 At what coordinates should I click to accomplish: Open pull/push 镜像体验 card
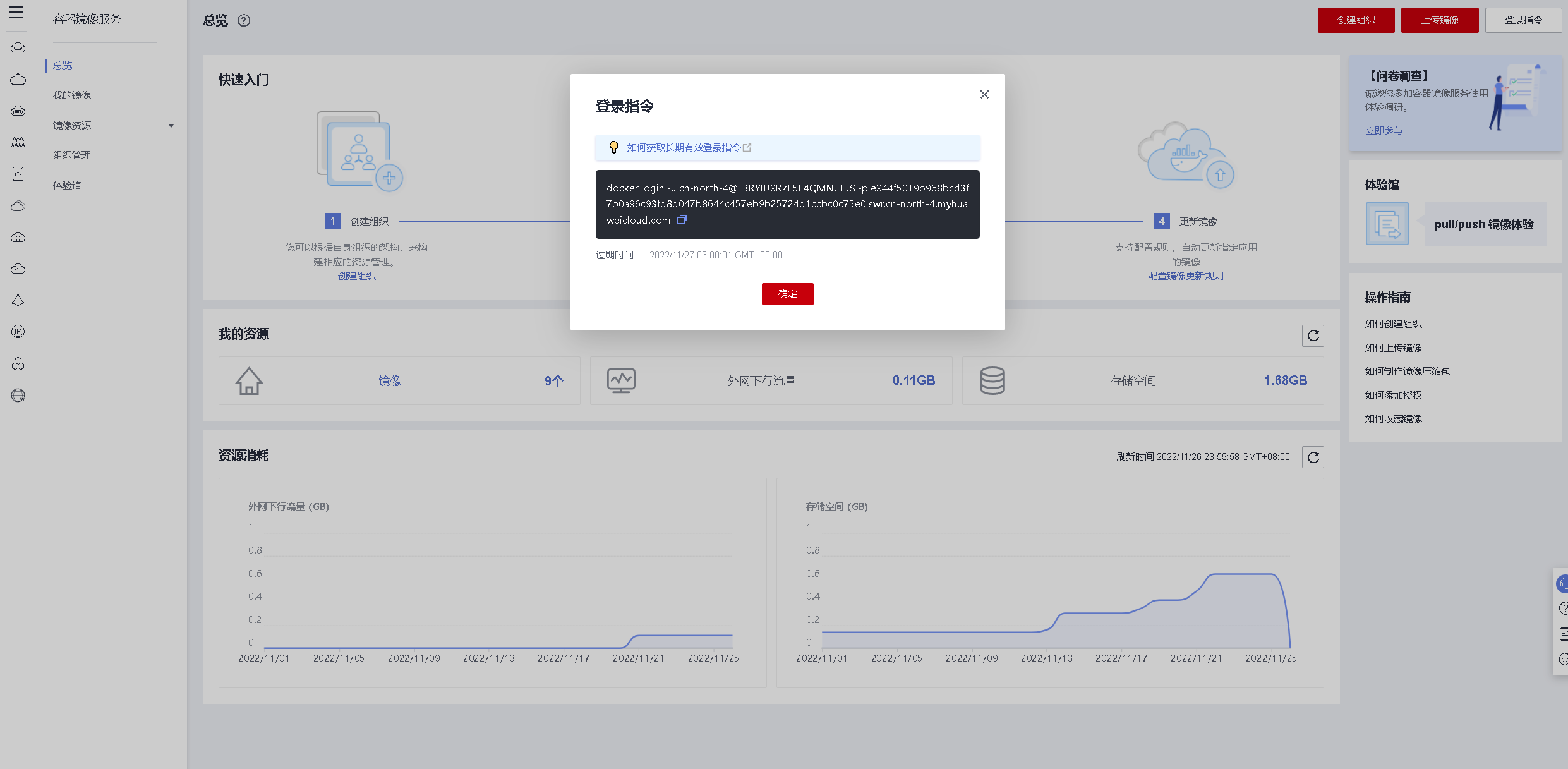(1484, 224)
